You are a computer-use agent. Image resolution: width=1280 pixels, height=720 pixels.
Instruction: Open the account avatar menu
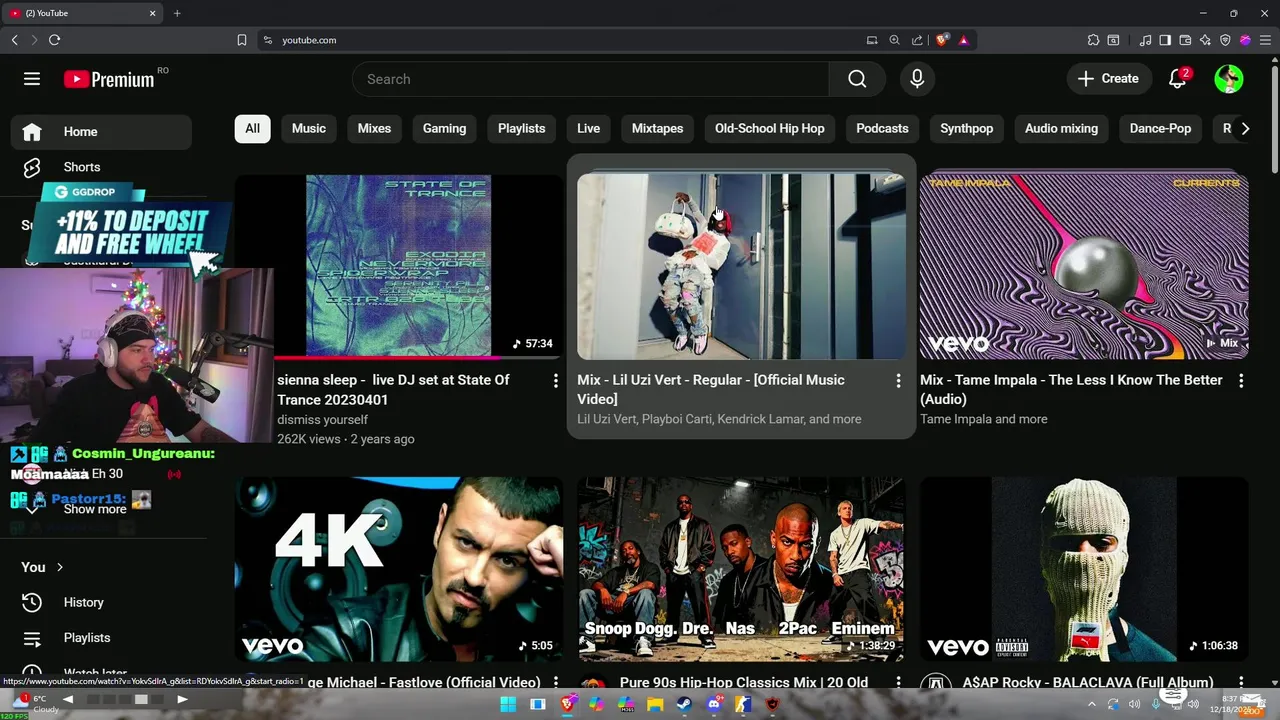pos(1229,79)
